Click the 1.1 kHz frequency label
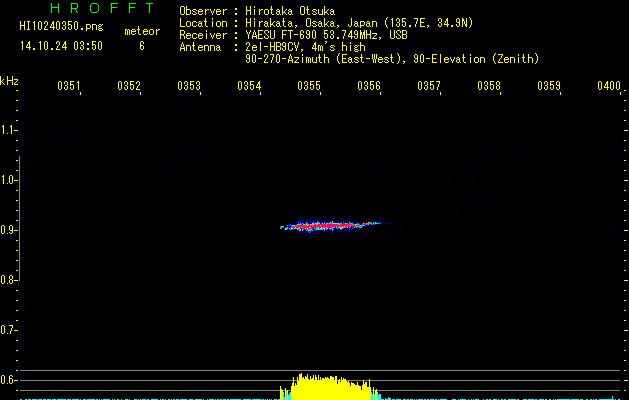 [x=8, y=130]
